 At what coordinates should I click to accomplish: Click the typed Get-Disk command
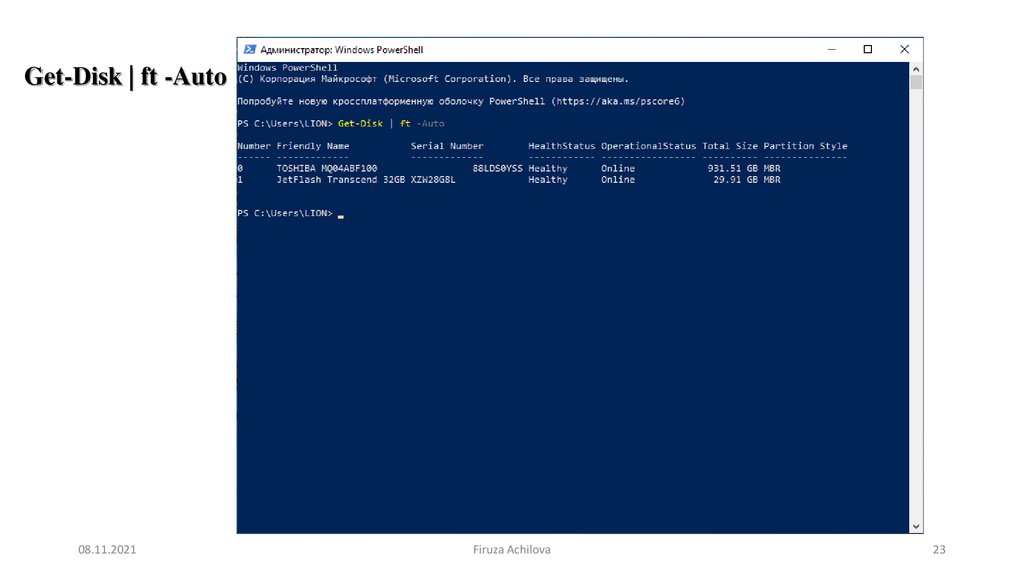pyautogui.click(x=360, y=123)
